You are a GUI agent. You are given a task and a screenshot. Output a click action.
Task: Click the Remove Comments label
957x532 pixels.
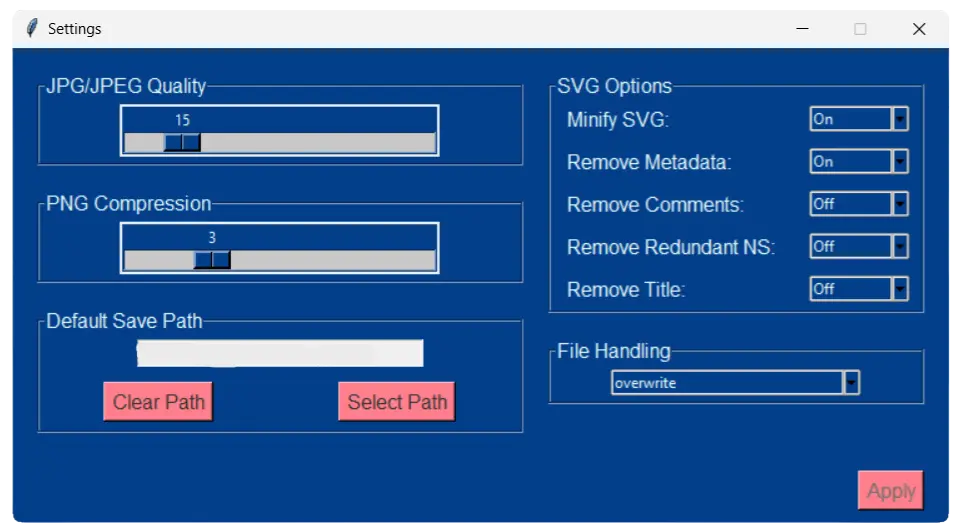coord(655,204)
